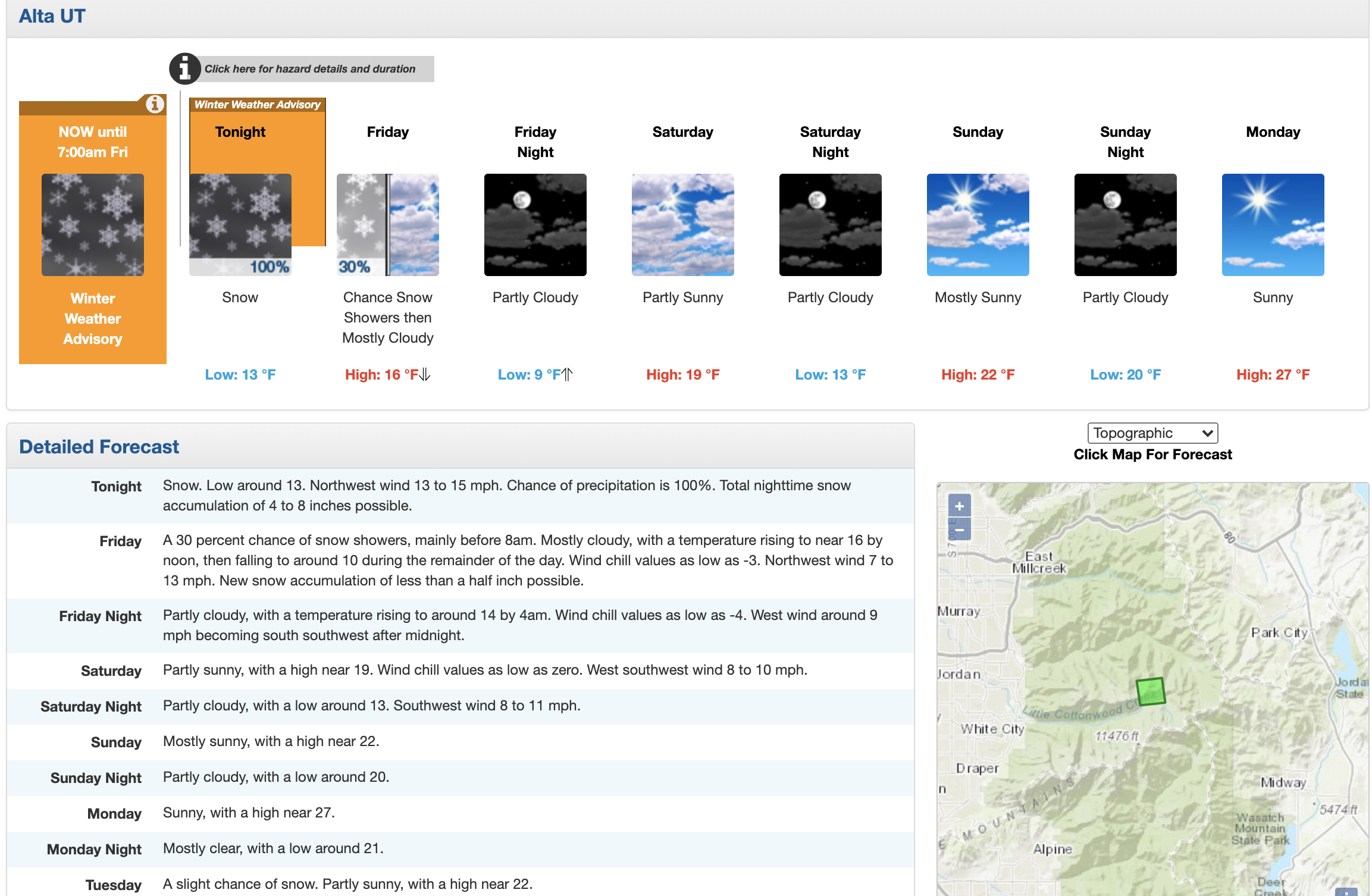Screen dimensions: 1372x896
Task: Click 'Mostly clear, with a low around 21.'
Action: point(273,848)
